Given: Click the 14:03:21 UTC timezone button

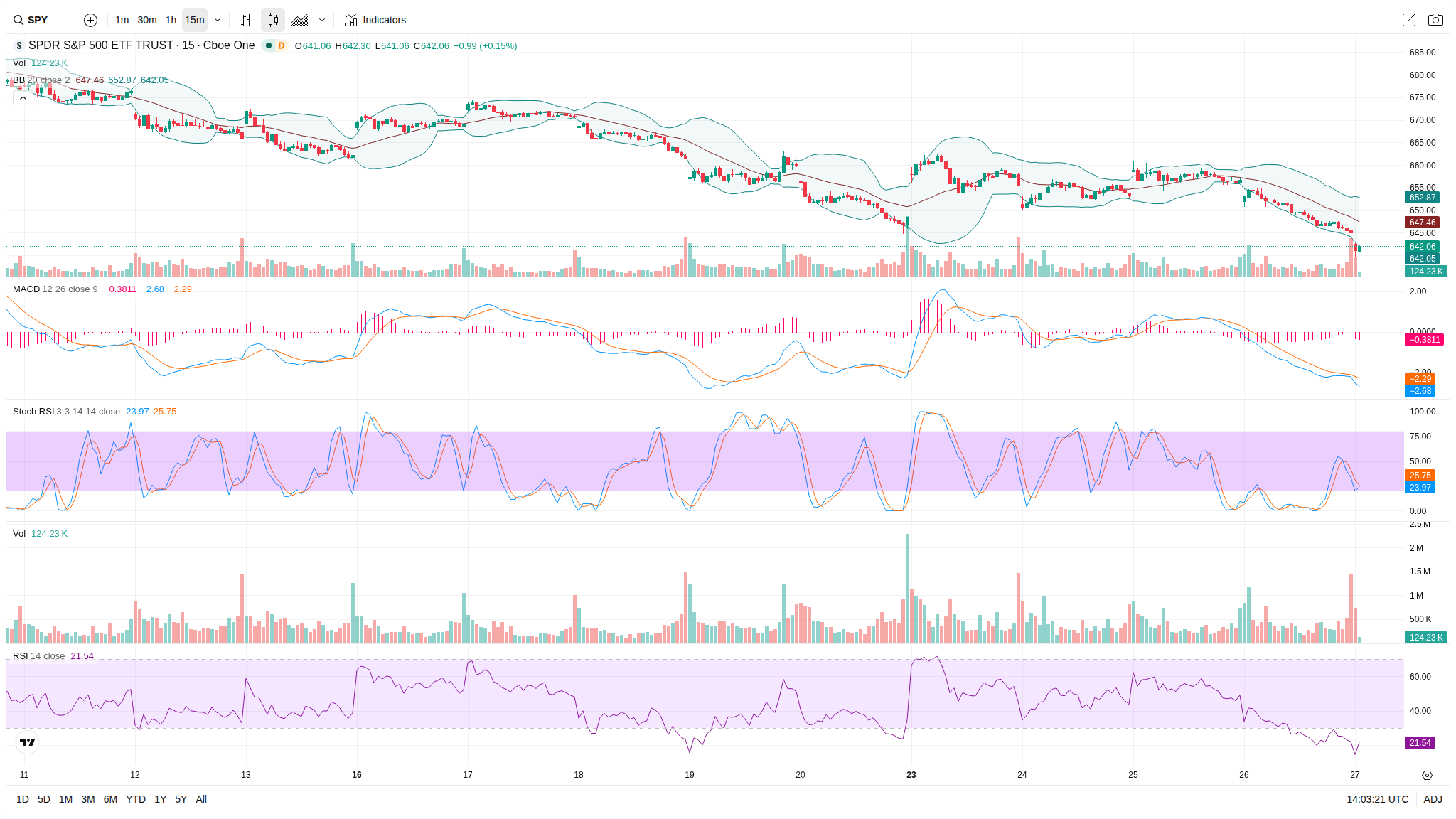Looking at the screenshot, I should (x=1377, y=799).
